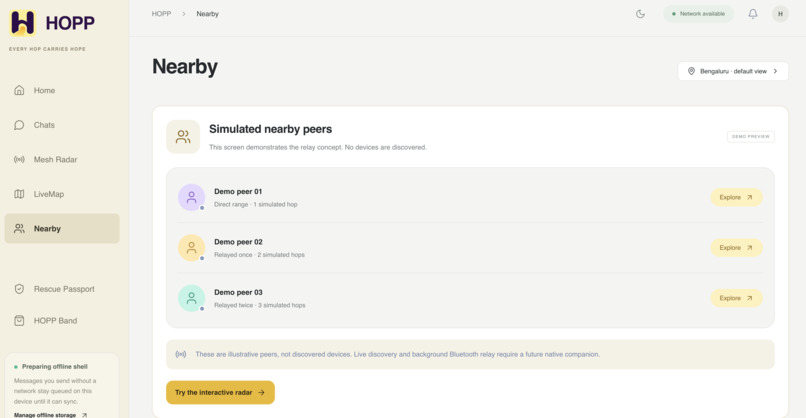This screenshot has height=418, width=806.
Task: Click the Network available status badge
Action: tap(698, 14)
